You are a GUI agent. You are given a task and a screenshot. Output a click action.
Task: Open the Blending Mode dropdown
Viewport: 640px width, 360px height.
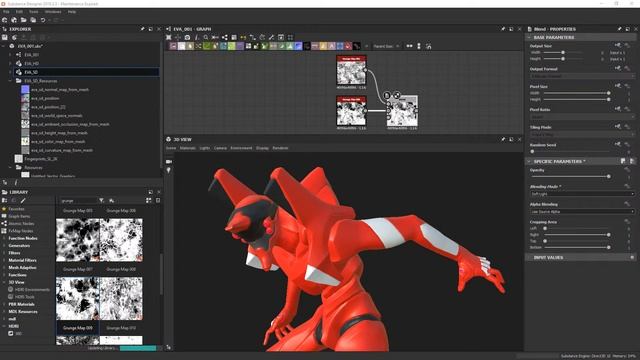pos(582,194)
